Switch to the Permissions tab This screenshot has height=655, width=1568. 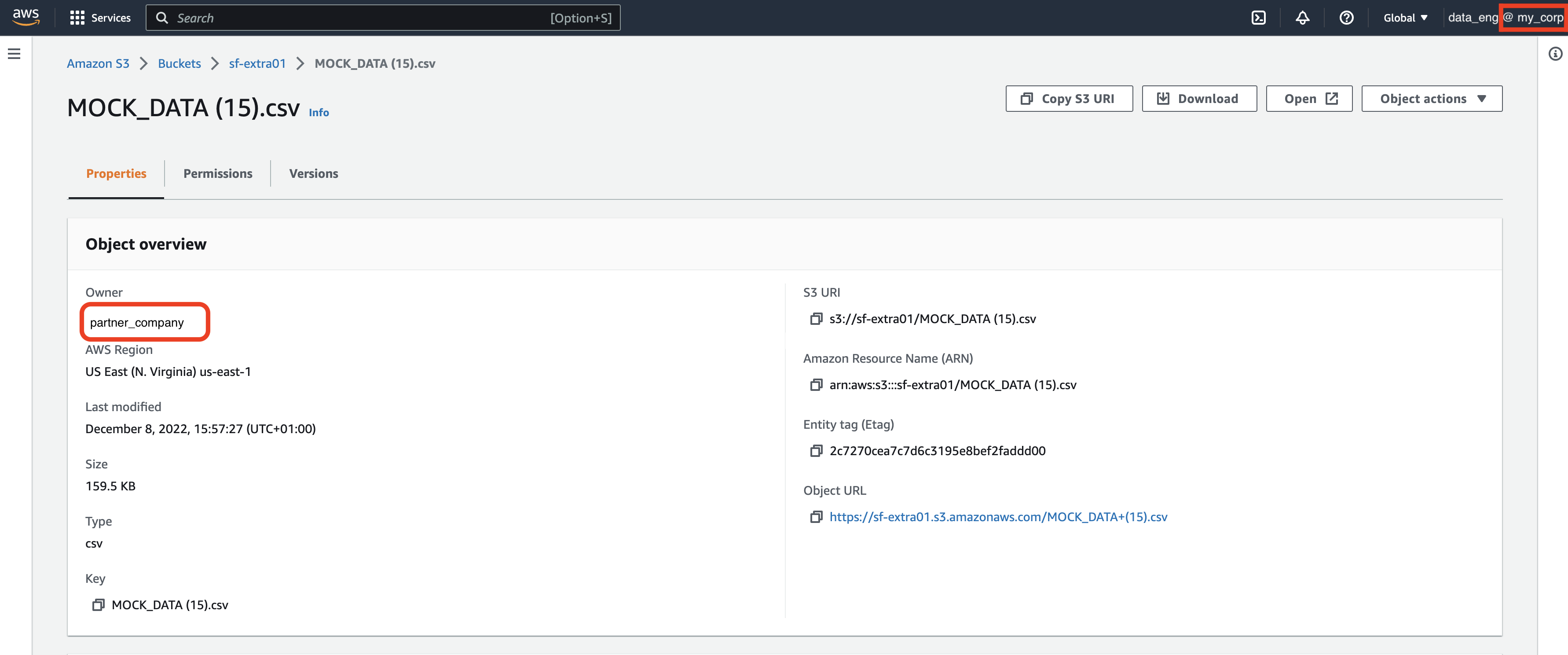217,173
